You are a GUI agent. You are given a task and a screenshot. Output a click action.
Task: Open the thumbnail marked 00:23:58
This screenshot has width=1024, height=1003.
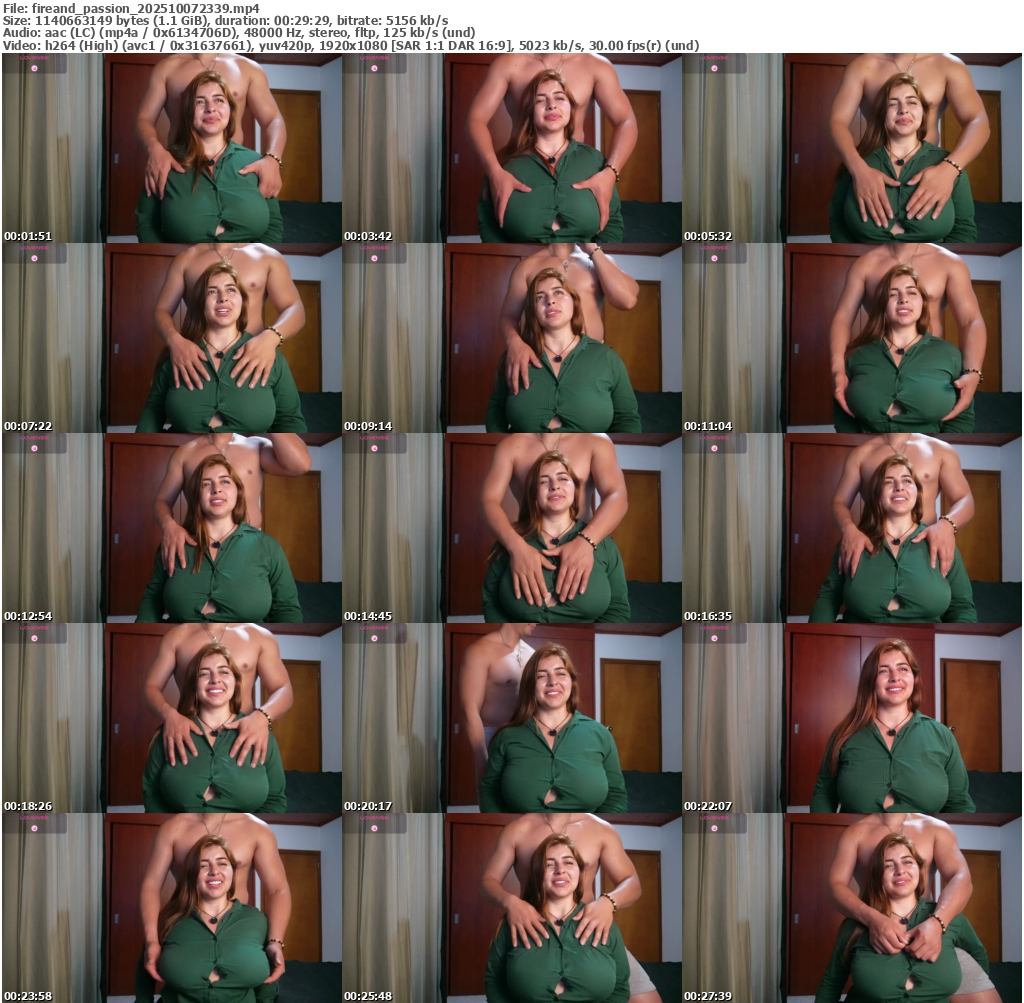click(172, 908)
